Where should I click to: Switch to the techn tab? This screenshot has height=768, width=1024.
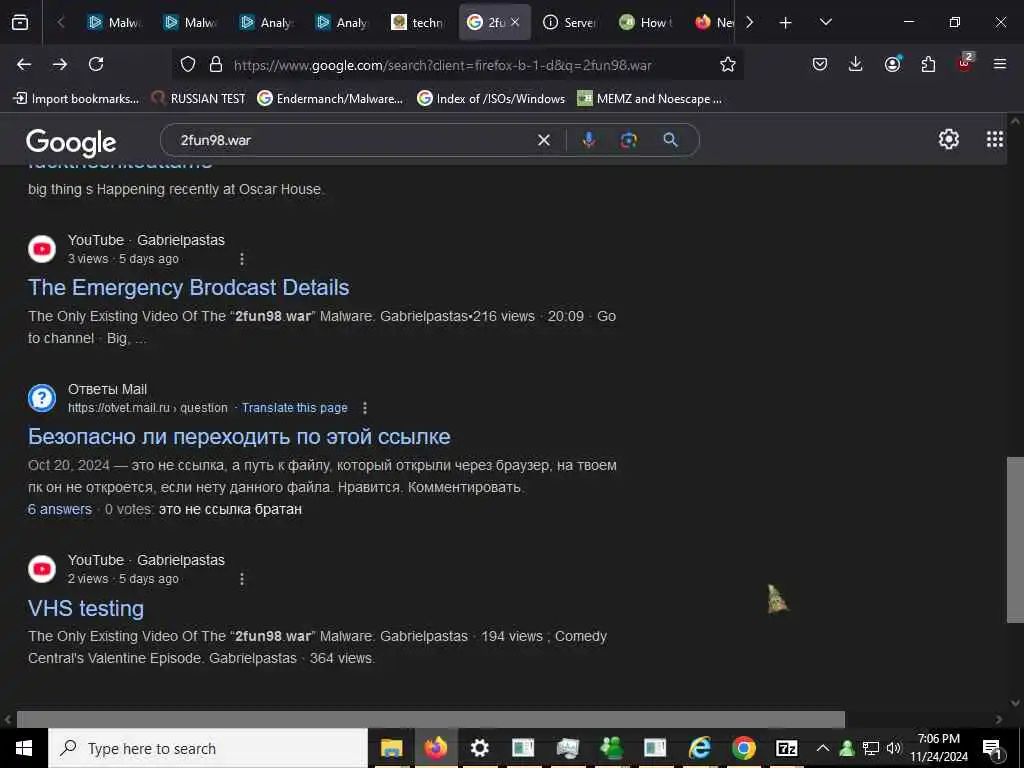click(x=419, y=22)
